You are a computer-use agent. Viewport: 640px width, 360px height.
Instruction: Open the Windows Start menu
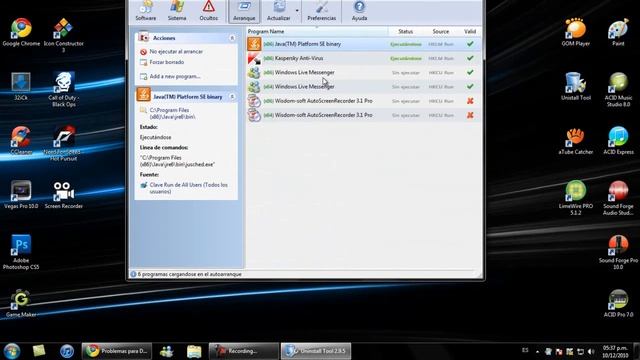click(12, 351)
